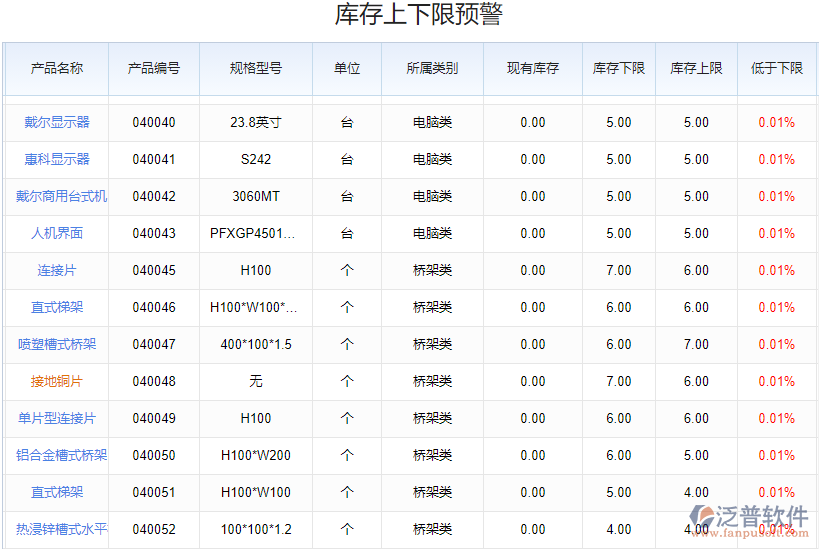Sort by the 低于下限 column header

coord(777,68)
